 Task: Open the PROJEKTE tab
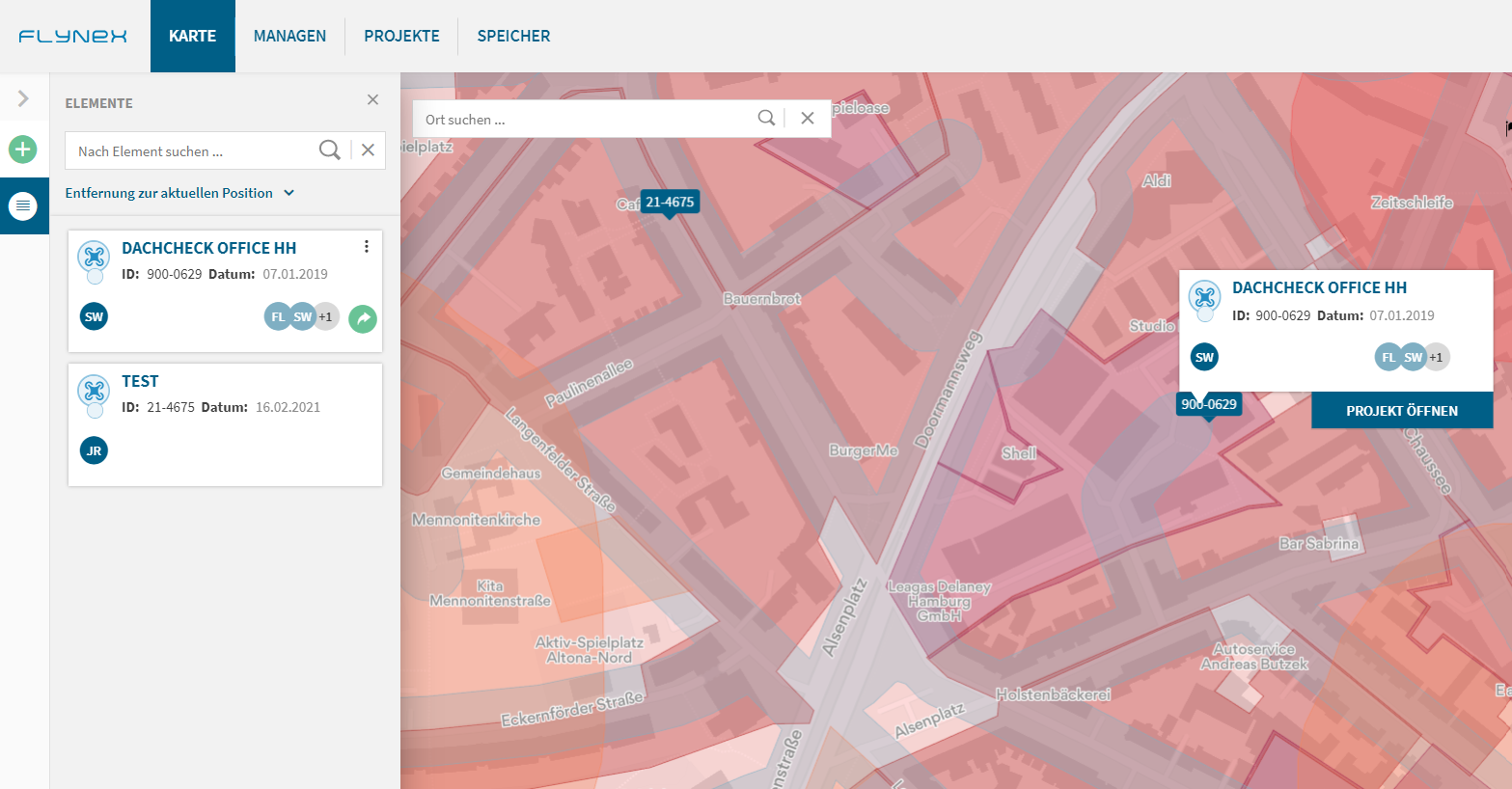pos(401,36)
